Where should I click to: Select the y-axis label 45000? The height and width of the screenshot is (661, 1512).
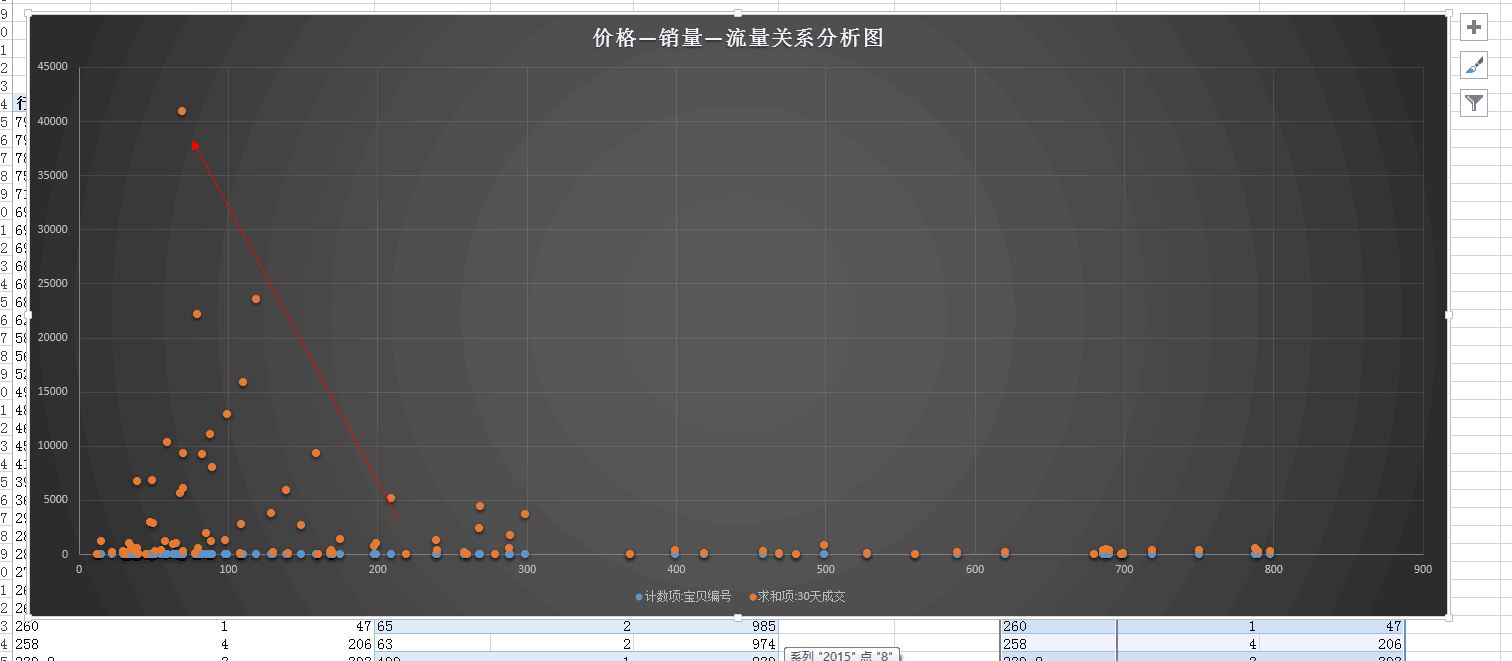52,67
